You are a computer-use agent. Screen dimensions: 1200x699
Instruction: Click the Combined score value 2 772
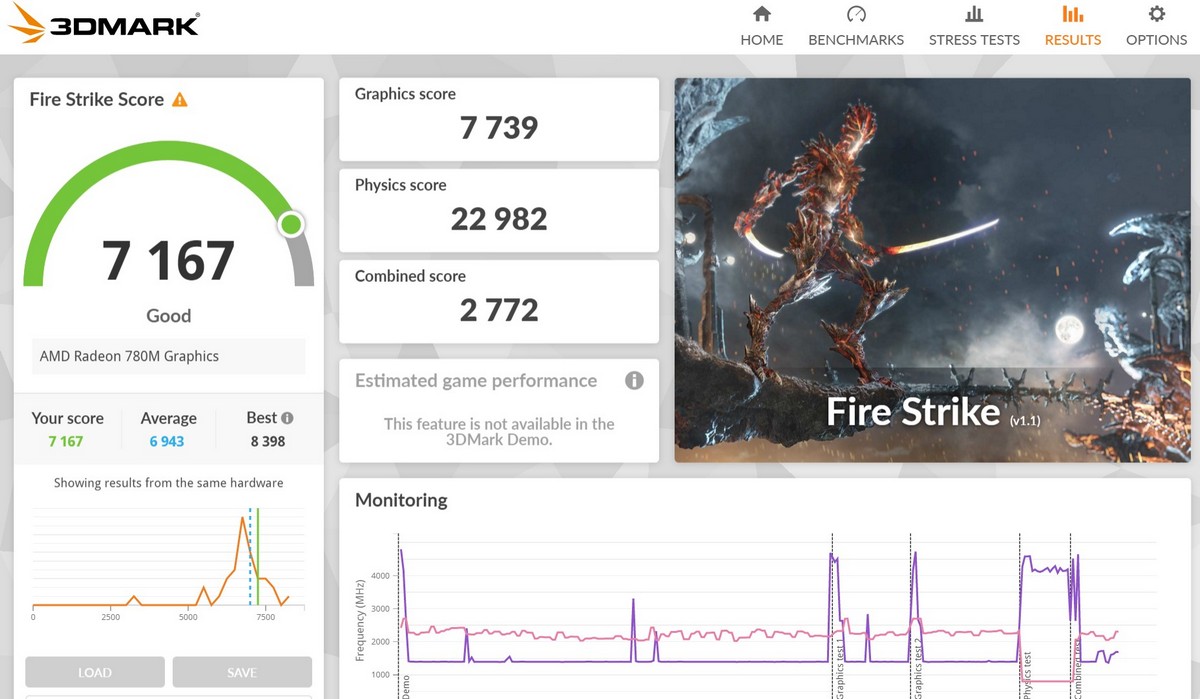tap(499, 310)
